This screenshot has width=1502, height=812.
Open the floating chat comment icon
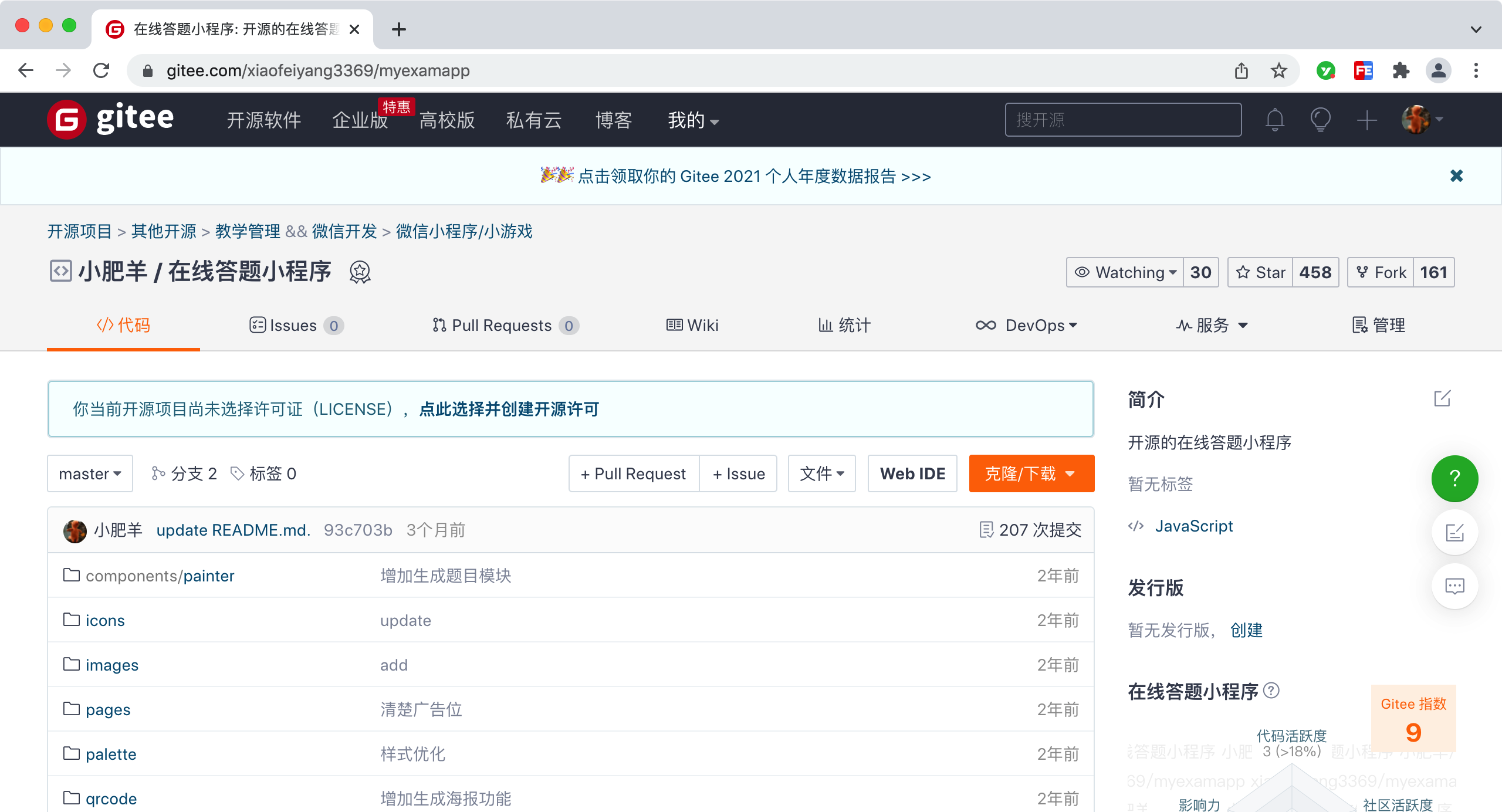pos(1454,586)
